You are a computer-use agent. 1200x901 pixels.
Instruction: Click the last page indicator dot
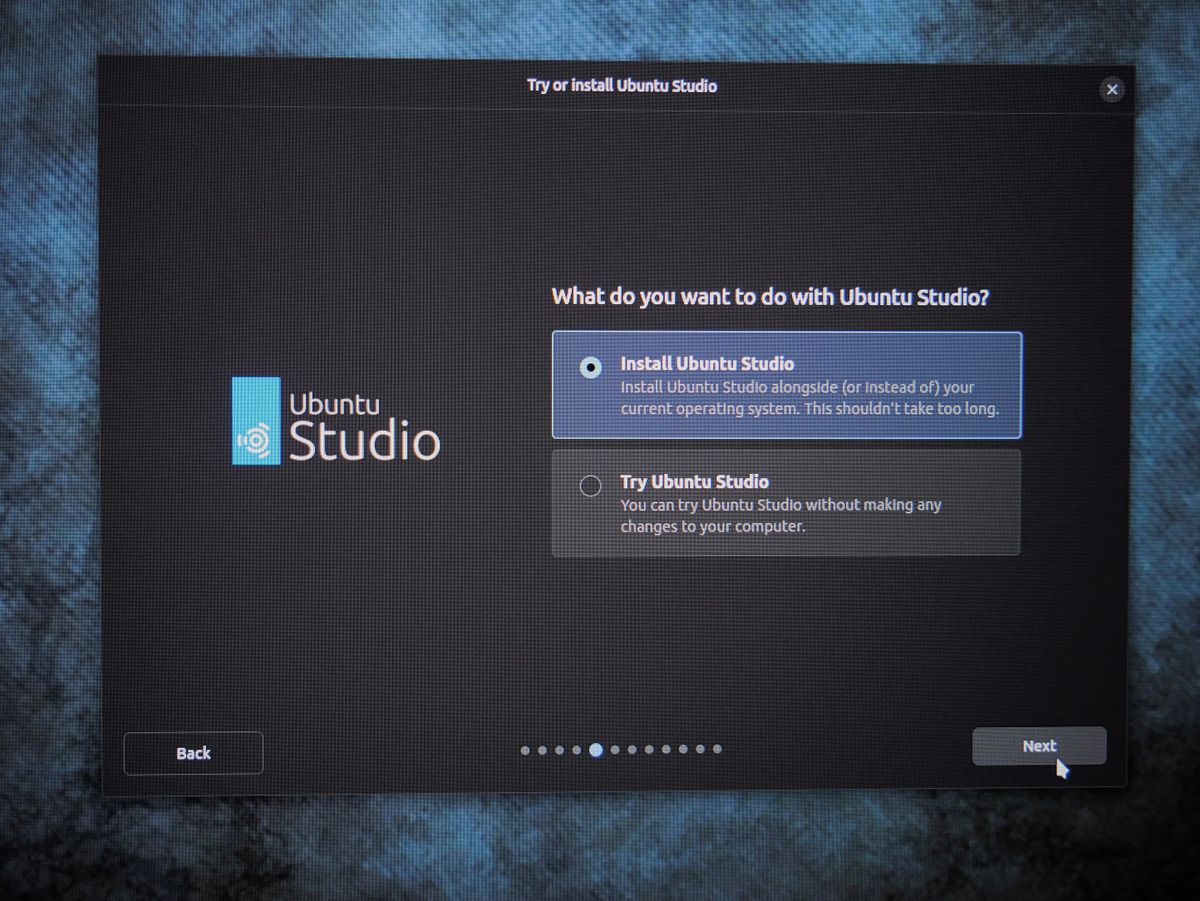click(x=717, y=748)
